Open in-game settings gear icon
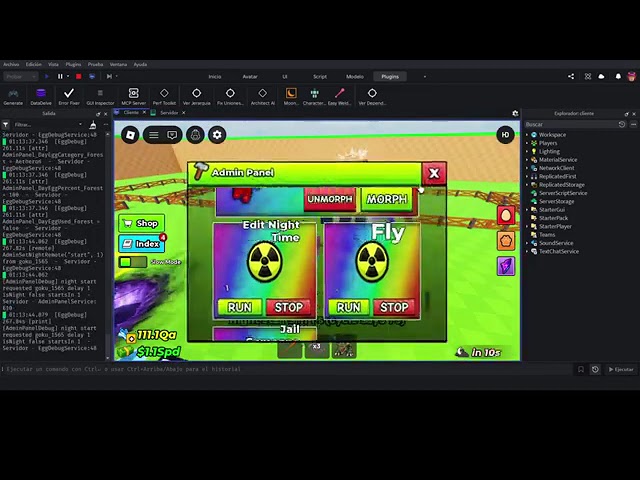640x480 pixels. [x=217, y=135]
